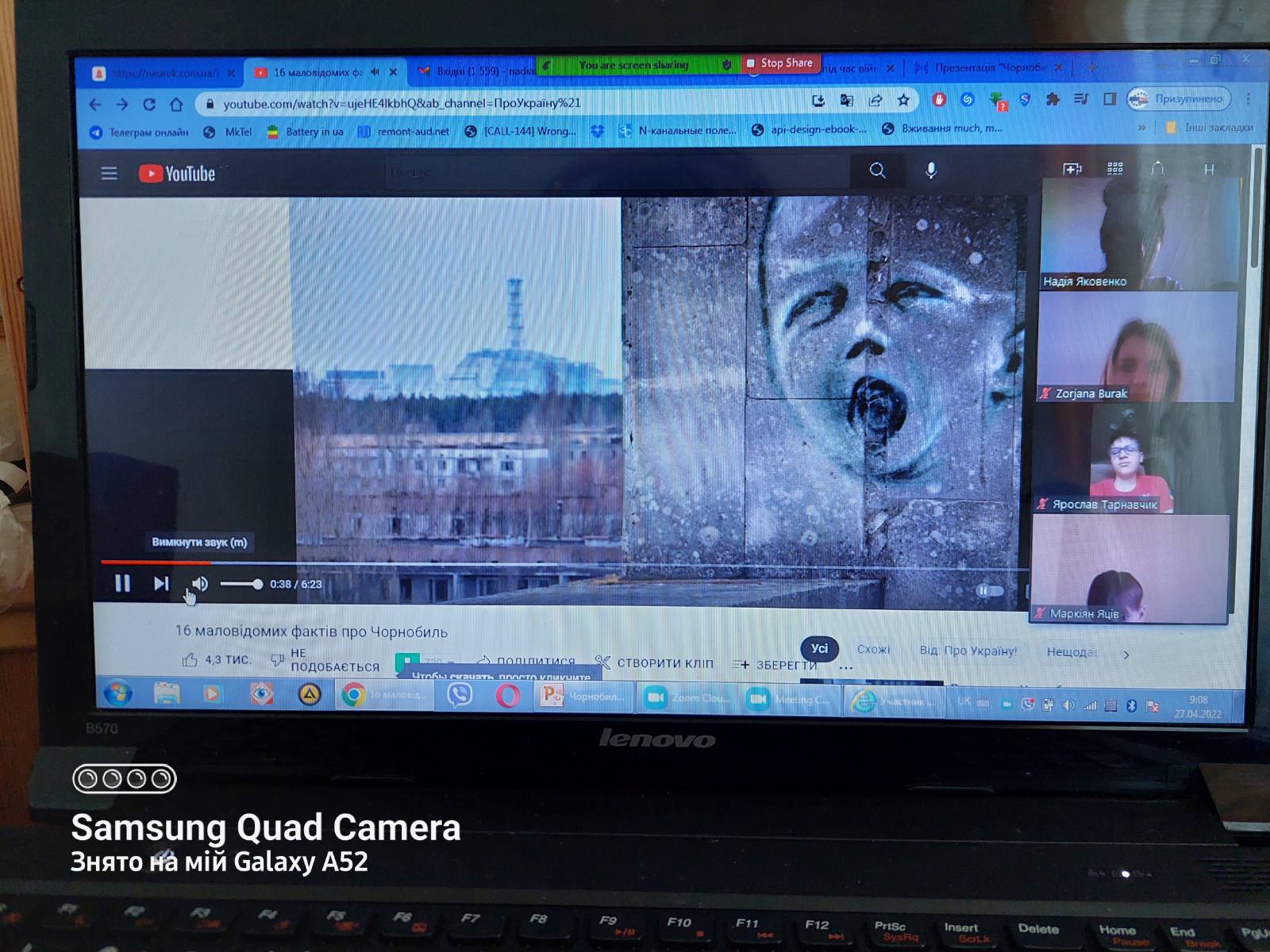Like the video with 4,3 тис.
This screenshot has height=952, width=1270.
[x=216, y=660]
